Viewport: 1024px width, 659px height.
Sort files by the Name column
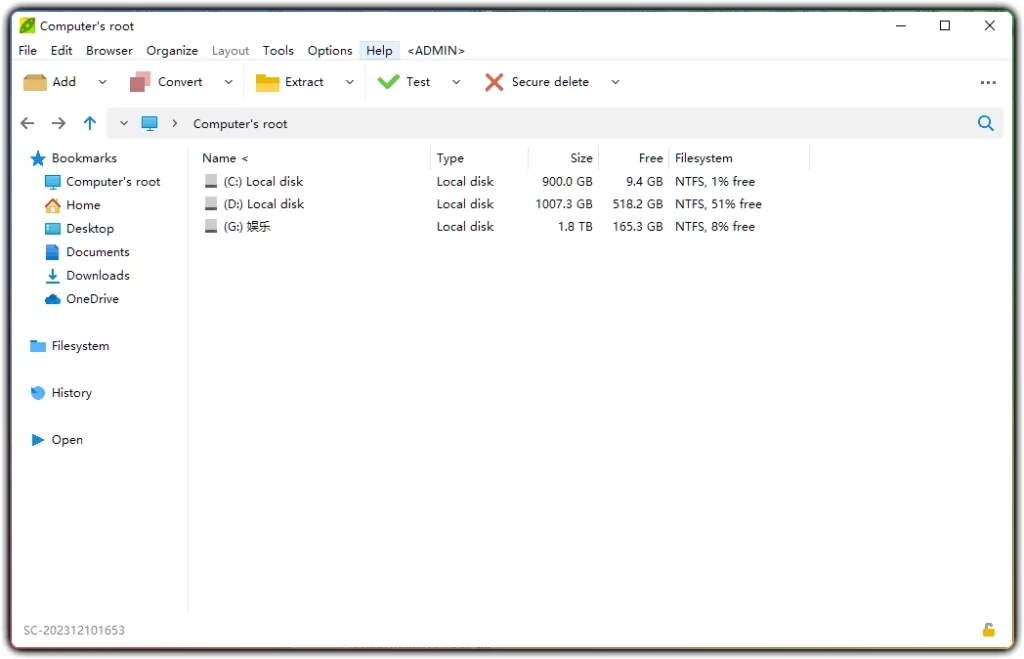(x=217, y=158)
